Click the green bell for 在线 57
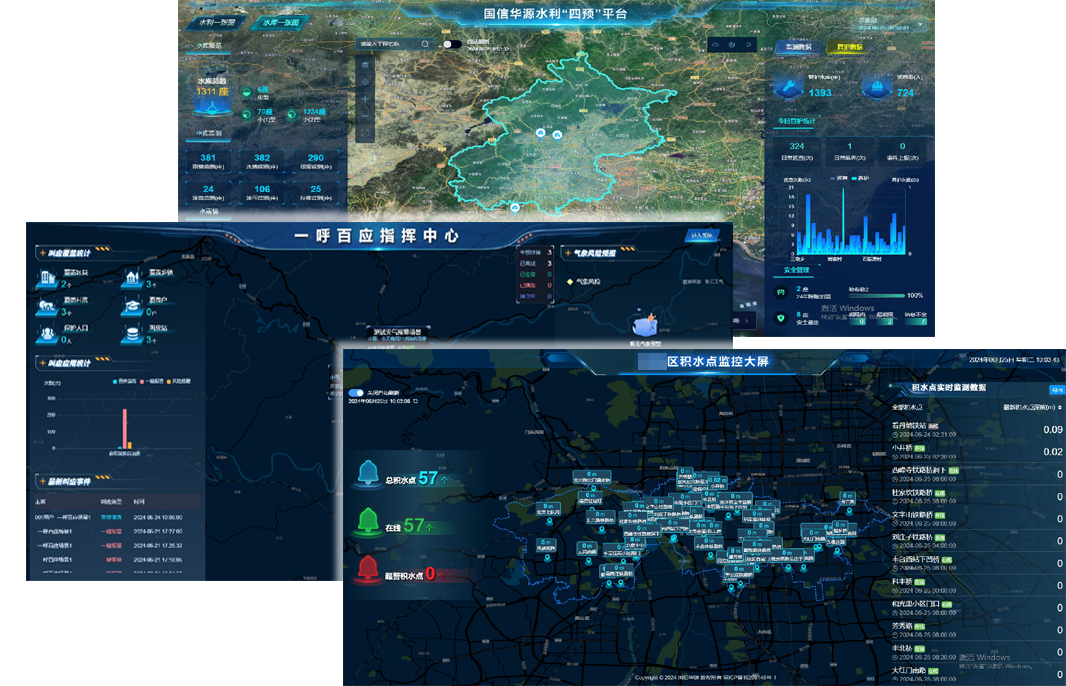The width and height of the screenshot is (1066, 686). (x=368, y=521)
